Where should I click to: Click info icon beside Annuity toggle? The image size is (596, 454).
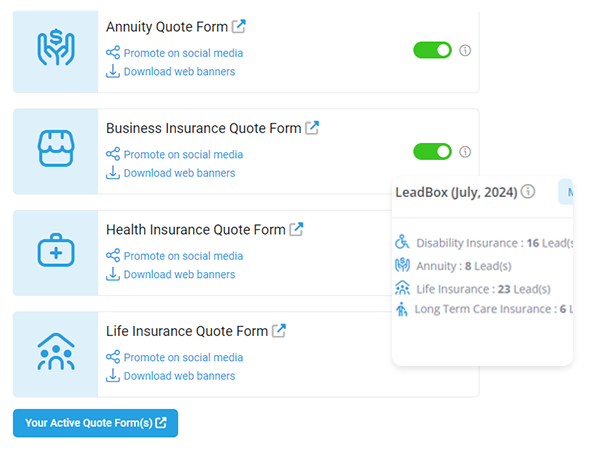point(465,50)
